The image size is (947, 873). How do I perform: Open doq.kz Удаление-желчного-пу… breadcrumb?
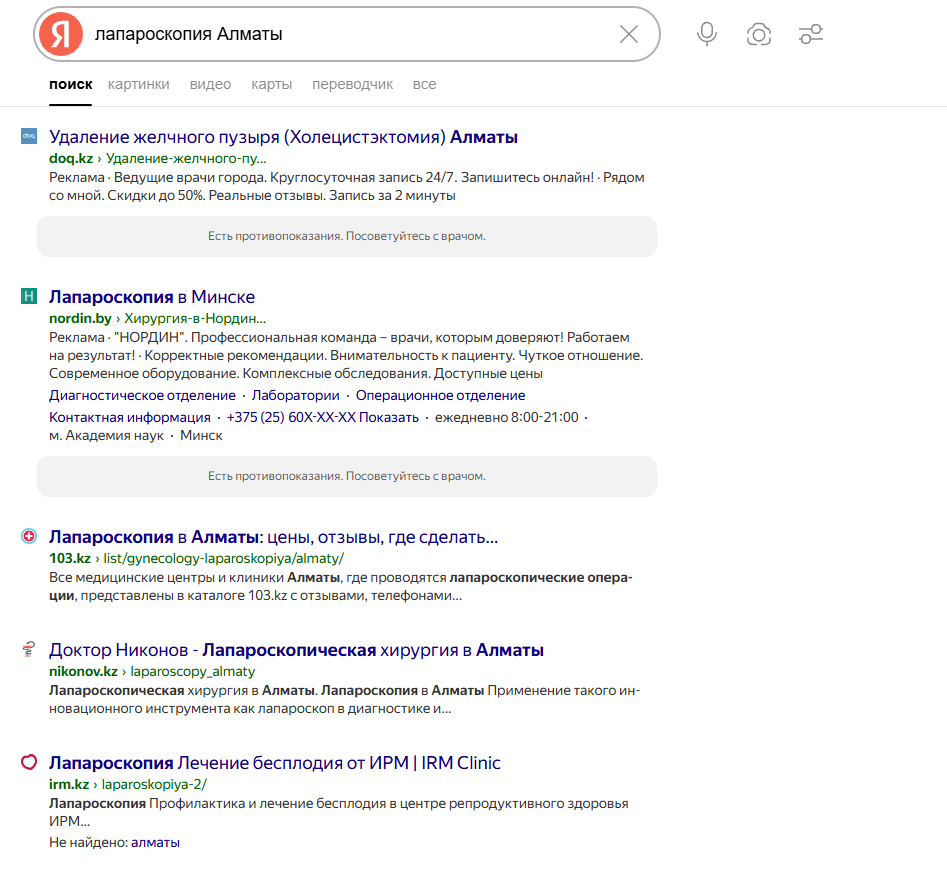point(186,158)
